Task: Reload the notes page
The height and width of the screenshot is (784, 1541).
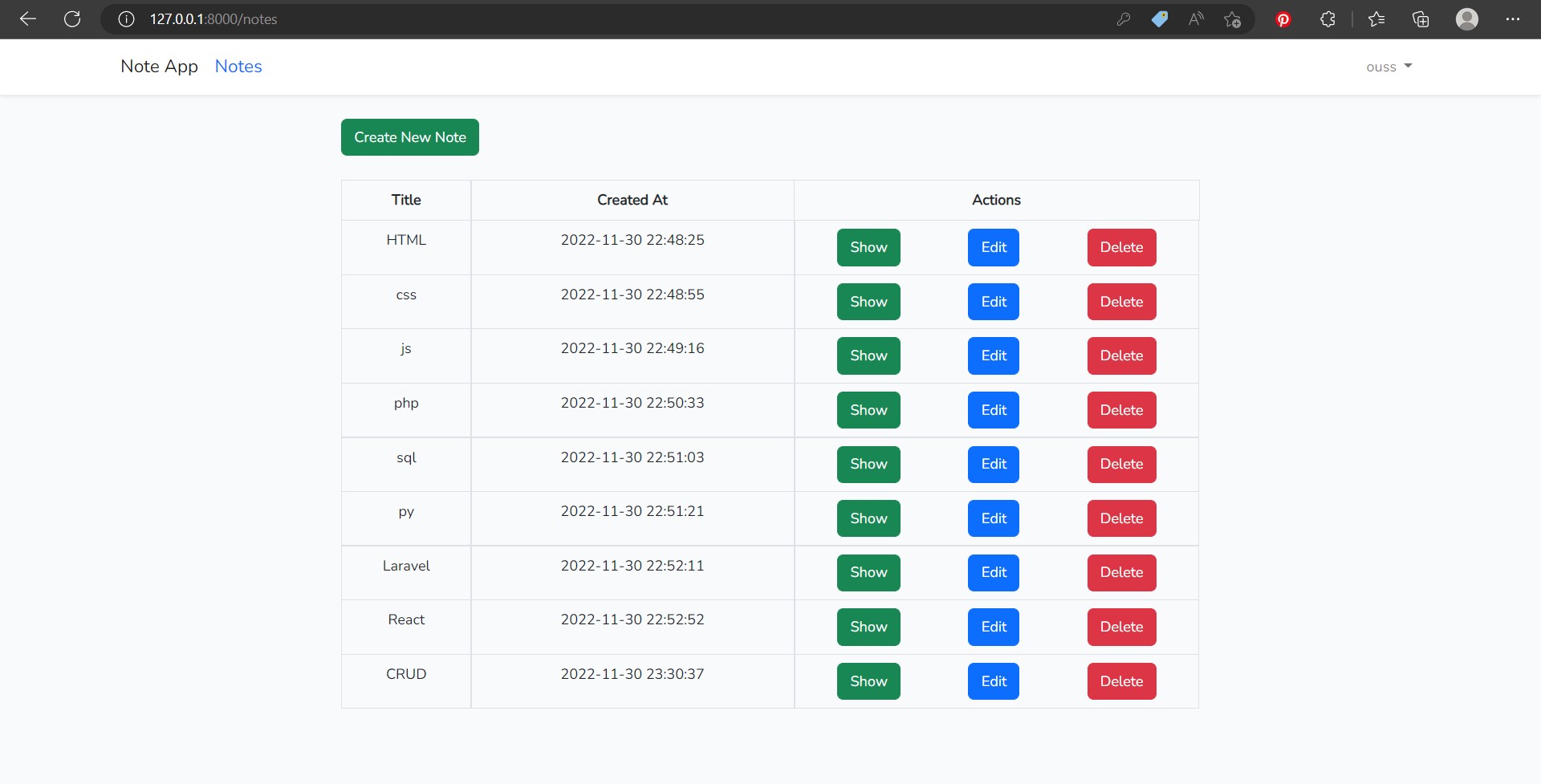Action: 72,19
